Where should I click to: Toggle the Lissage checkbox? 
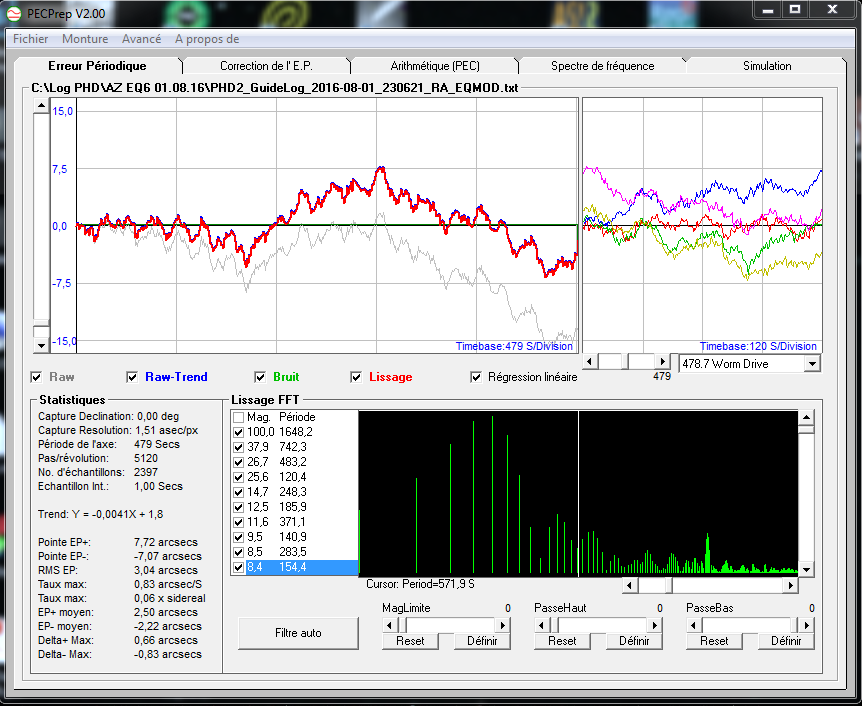pos(356,377)
